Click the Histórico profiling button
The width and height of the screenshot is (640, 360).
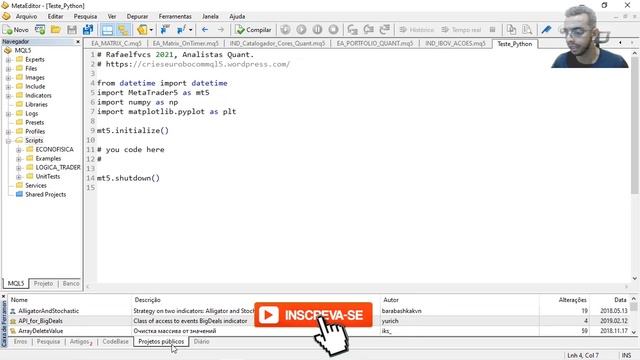pyautogui.click(x=417, y=30)
